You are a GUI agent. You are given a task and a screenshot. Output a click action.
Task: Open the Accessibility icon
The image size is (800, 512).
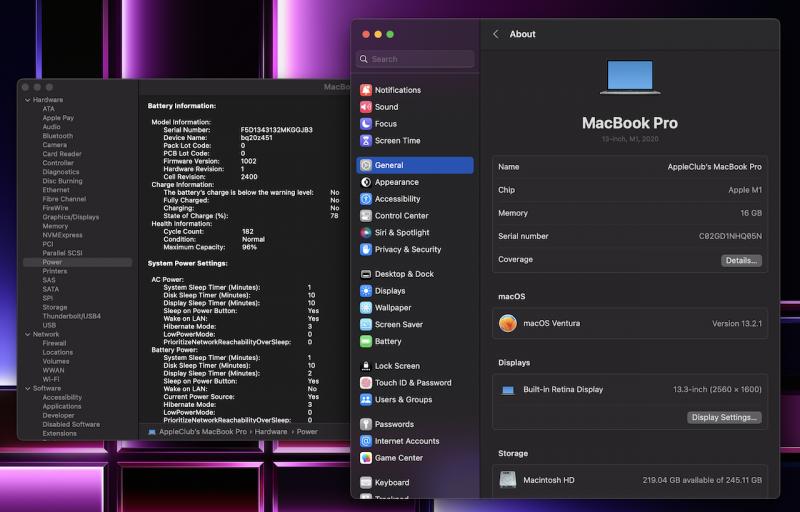tap(365, 199)
